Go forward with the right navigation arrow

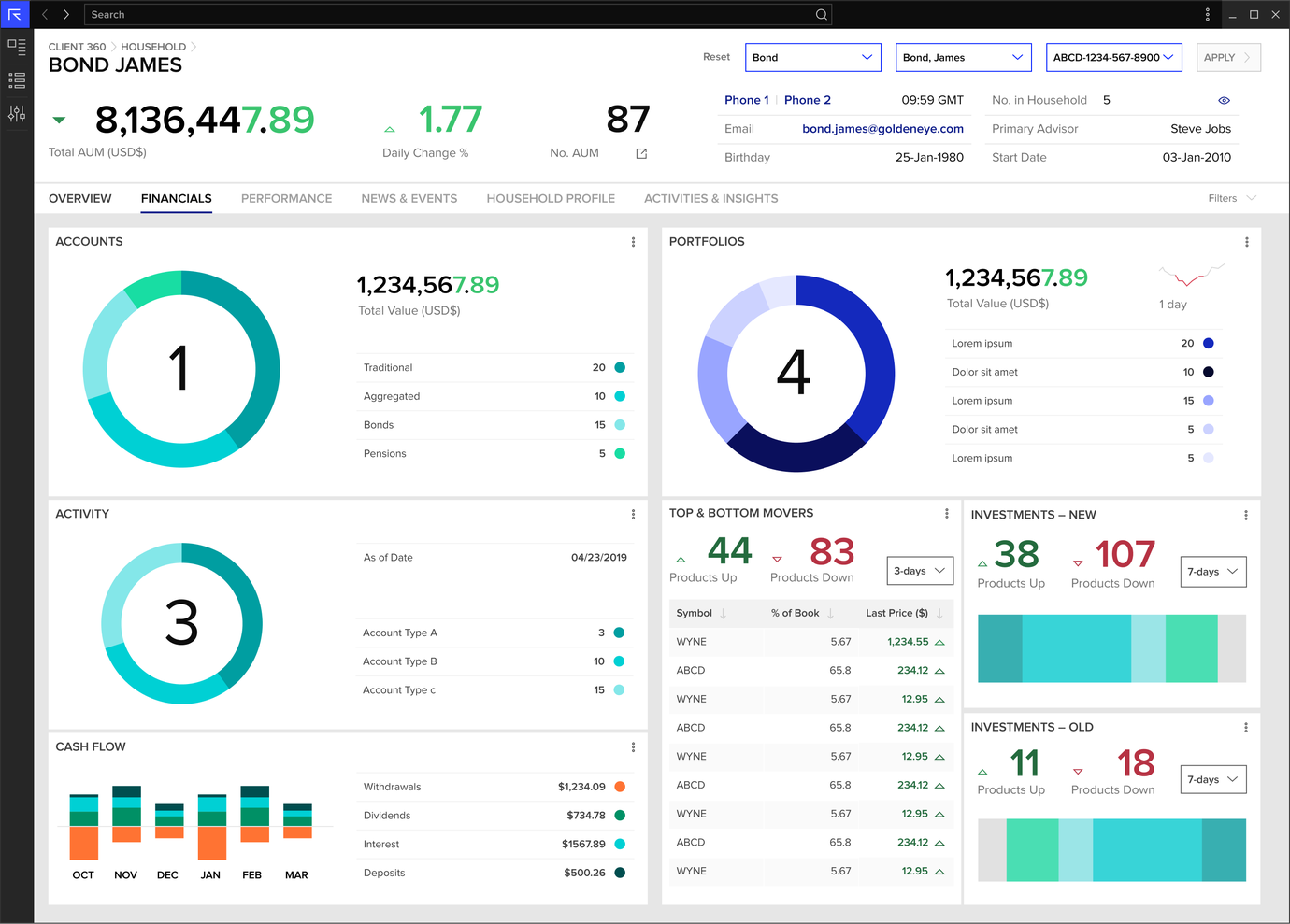(66, 14)
